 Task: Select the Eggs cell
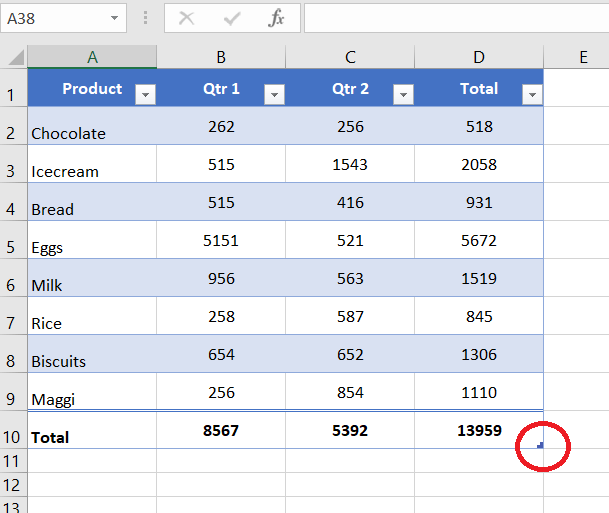[92, 240]
